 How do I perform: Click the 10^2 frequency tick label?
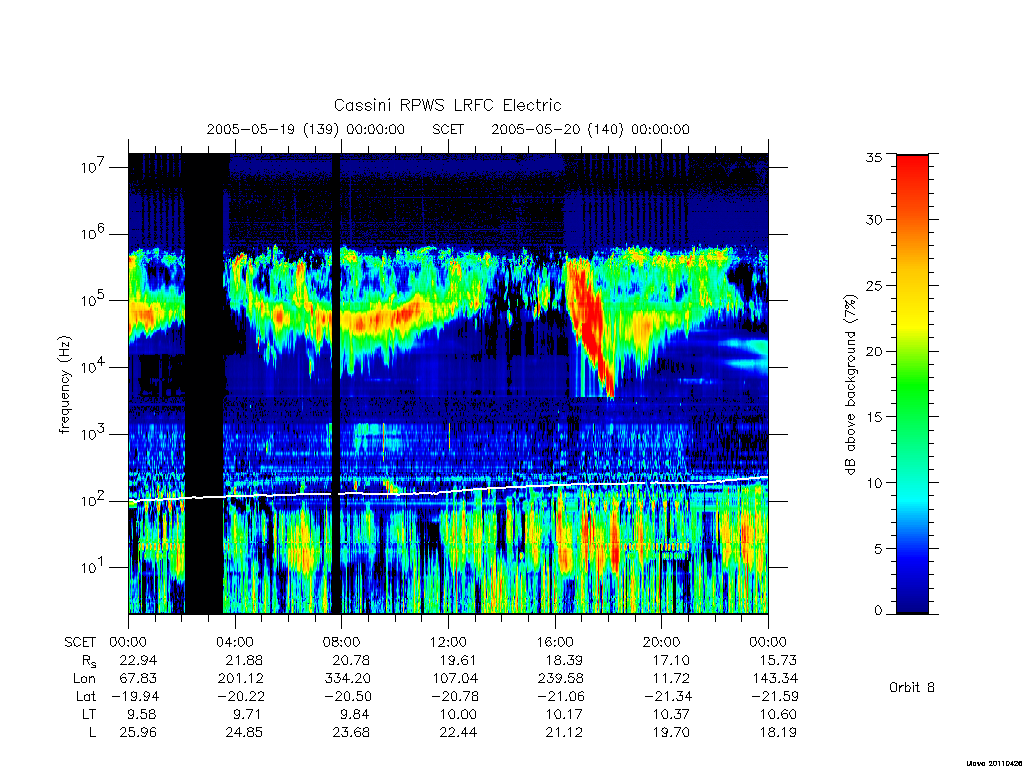[93, 501]
